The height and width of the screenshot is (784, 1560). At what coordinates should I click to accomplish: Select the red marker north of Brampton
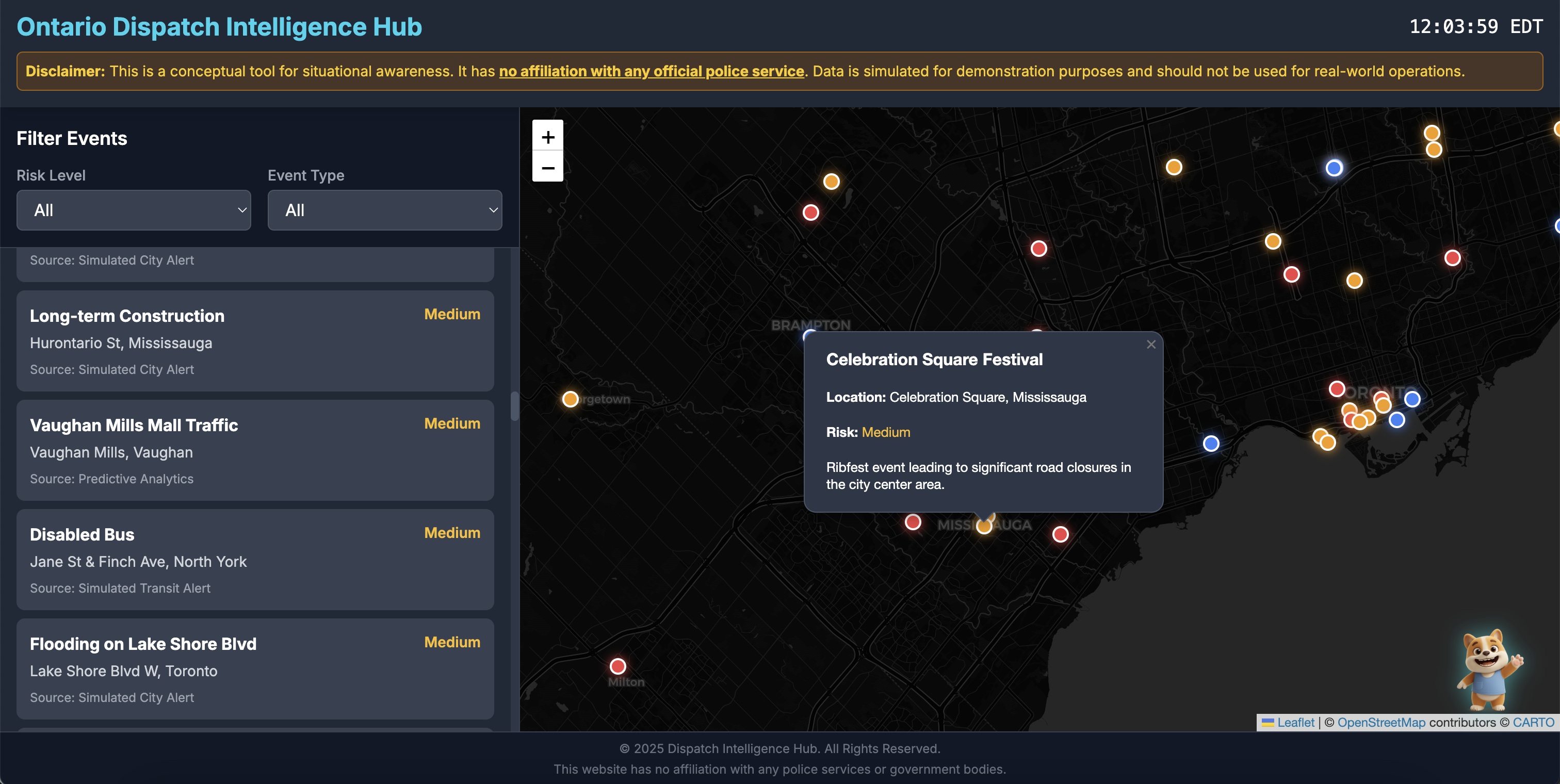point(810,213)
